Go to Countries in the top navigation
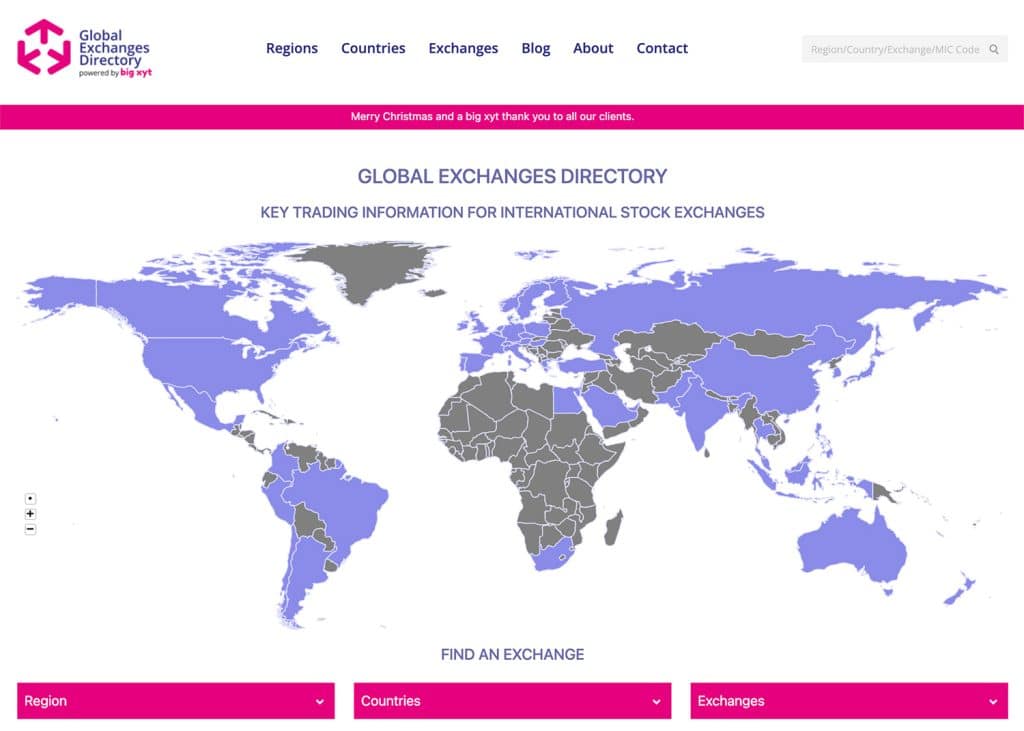 point(373,48)
